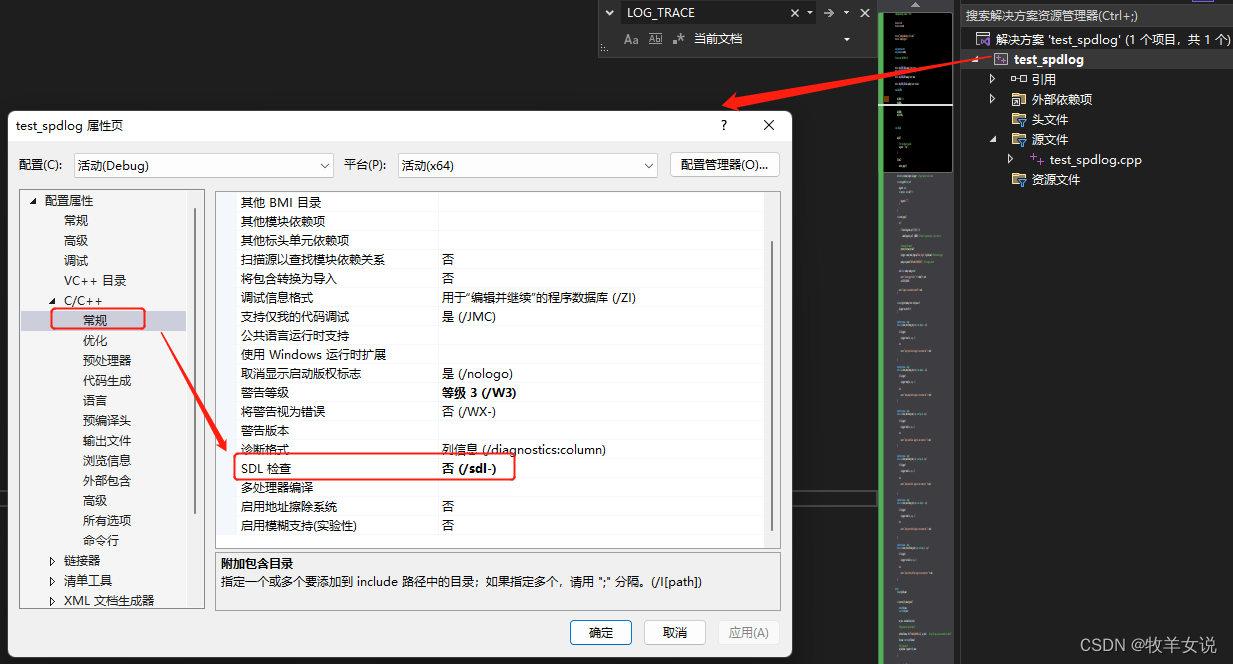Click the test_spdlog.cpp C++ file icon

click(1036, 158)
